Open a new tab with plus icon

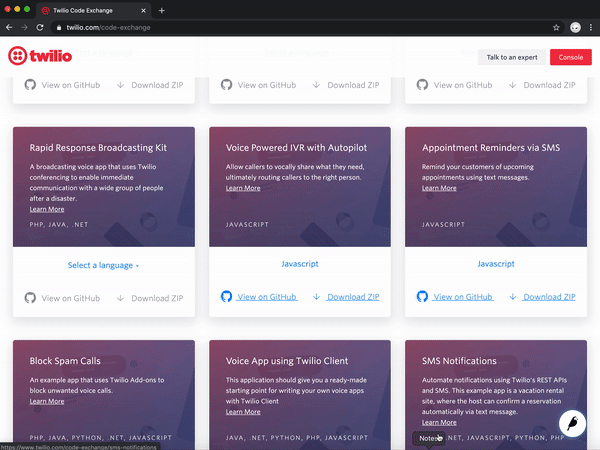[x=161, y=11]
